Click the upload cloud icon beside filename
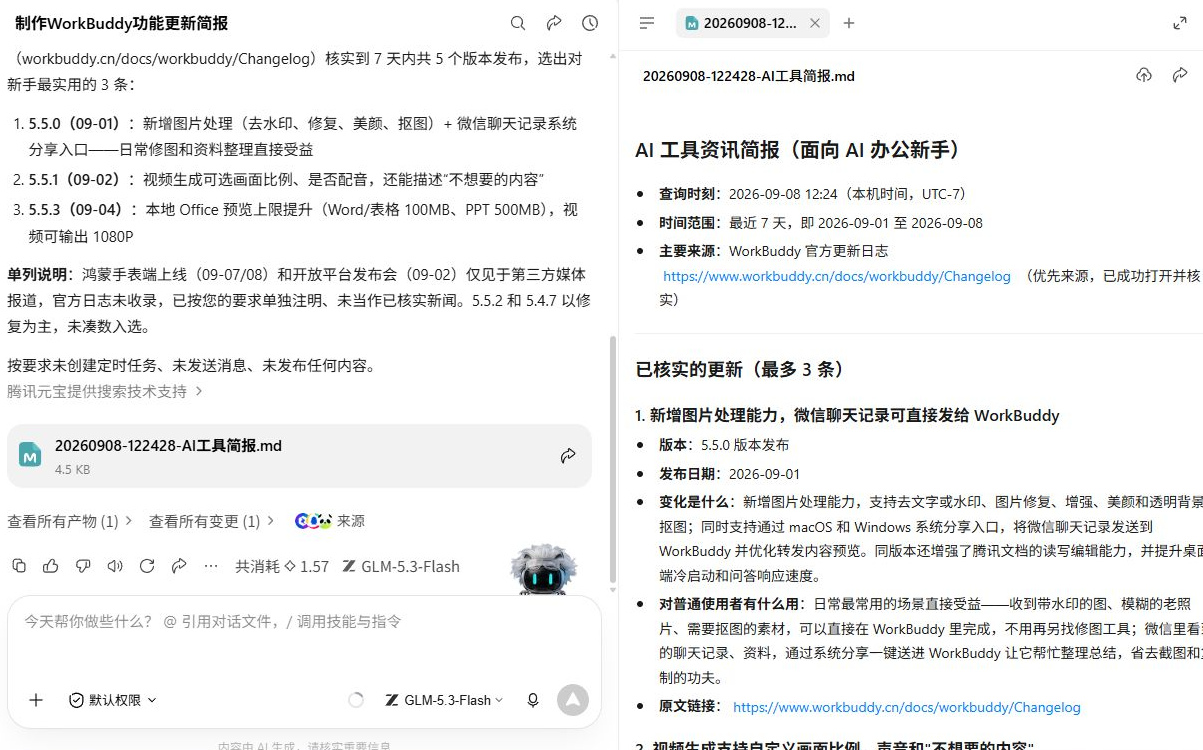This screenshot has width=1203, height=750. [x=1144, y=75]
